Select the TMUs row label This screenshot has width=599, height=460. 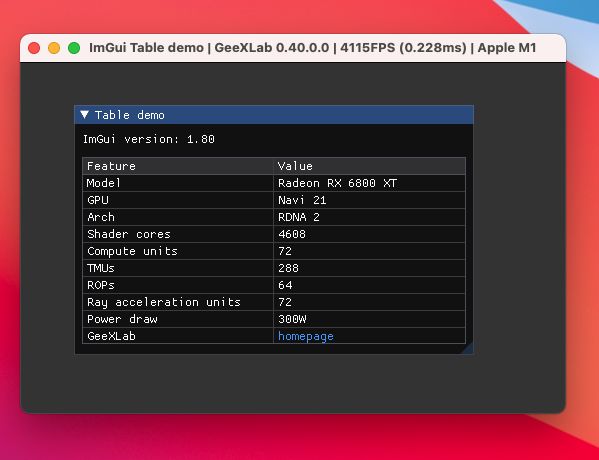tap(101, 268)
